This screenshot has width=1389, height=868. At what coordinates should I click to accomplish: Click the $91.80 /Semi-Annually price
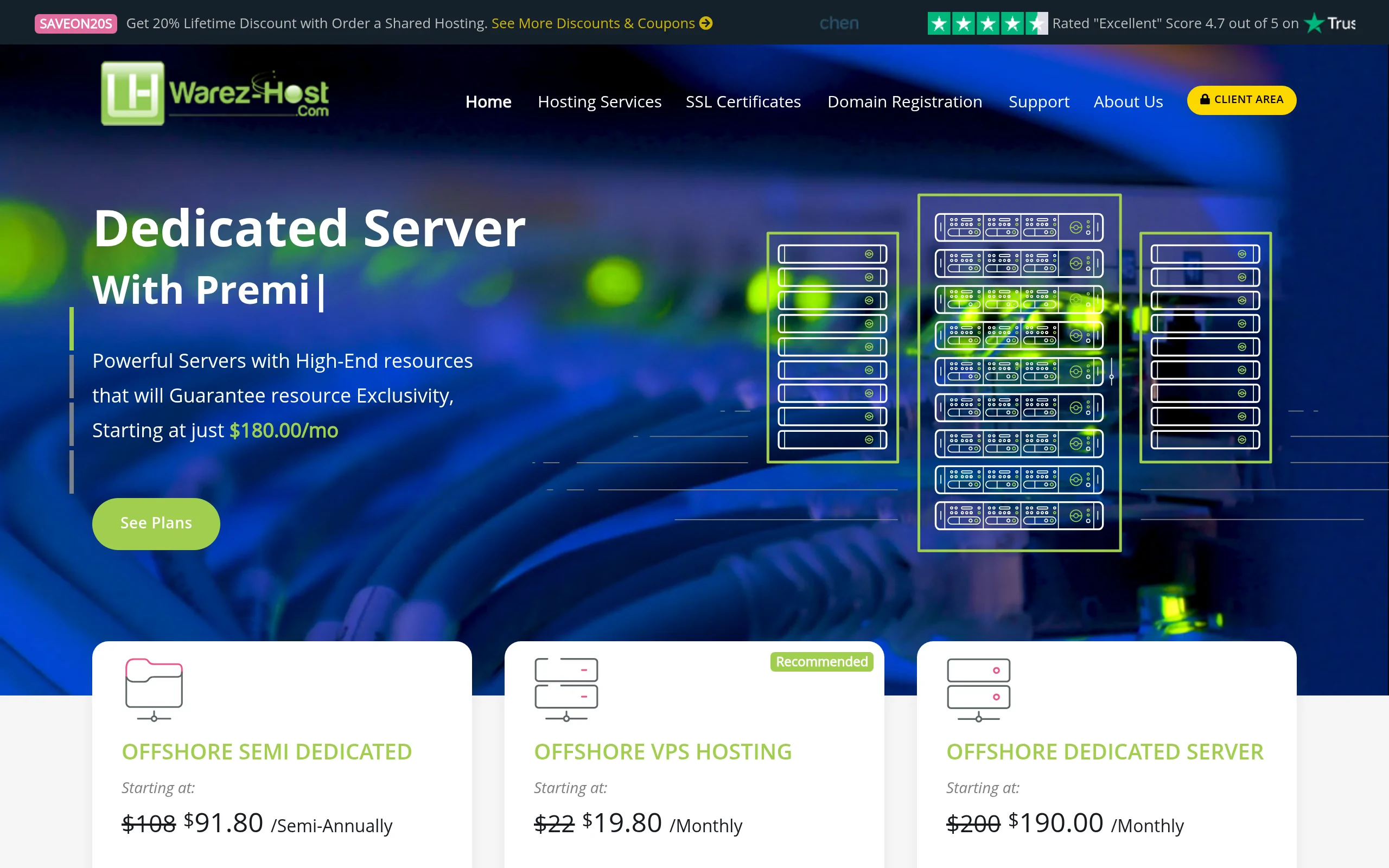[x=288, y=823]
